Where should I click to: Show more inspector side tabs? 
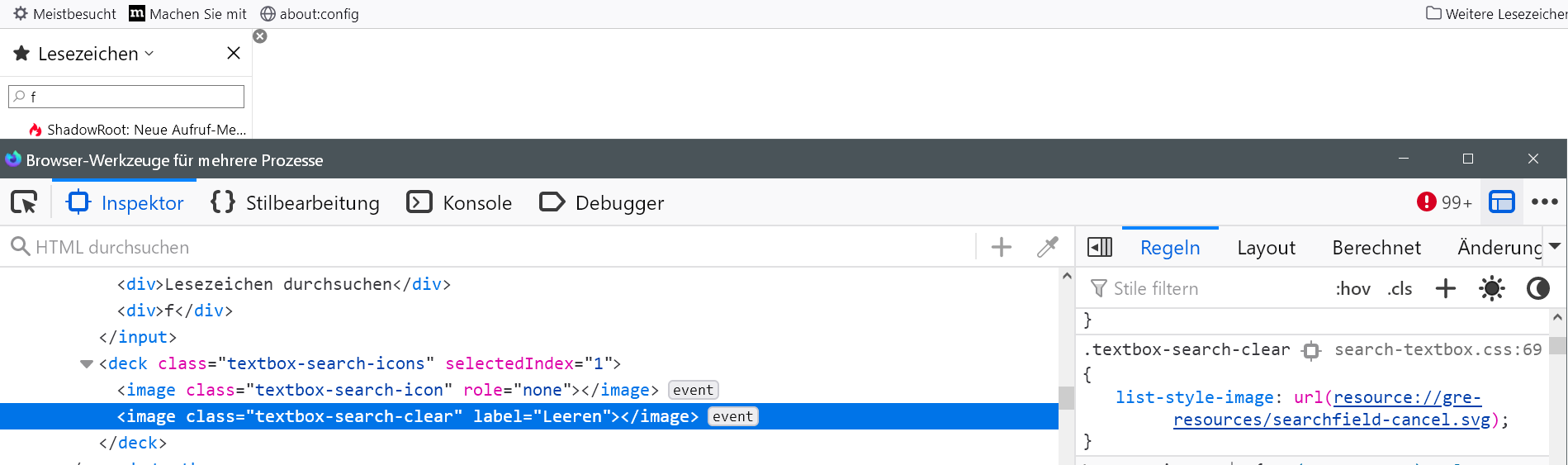tap(1555, 246)
